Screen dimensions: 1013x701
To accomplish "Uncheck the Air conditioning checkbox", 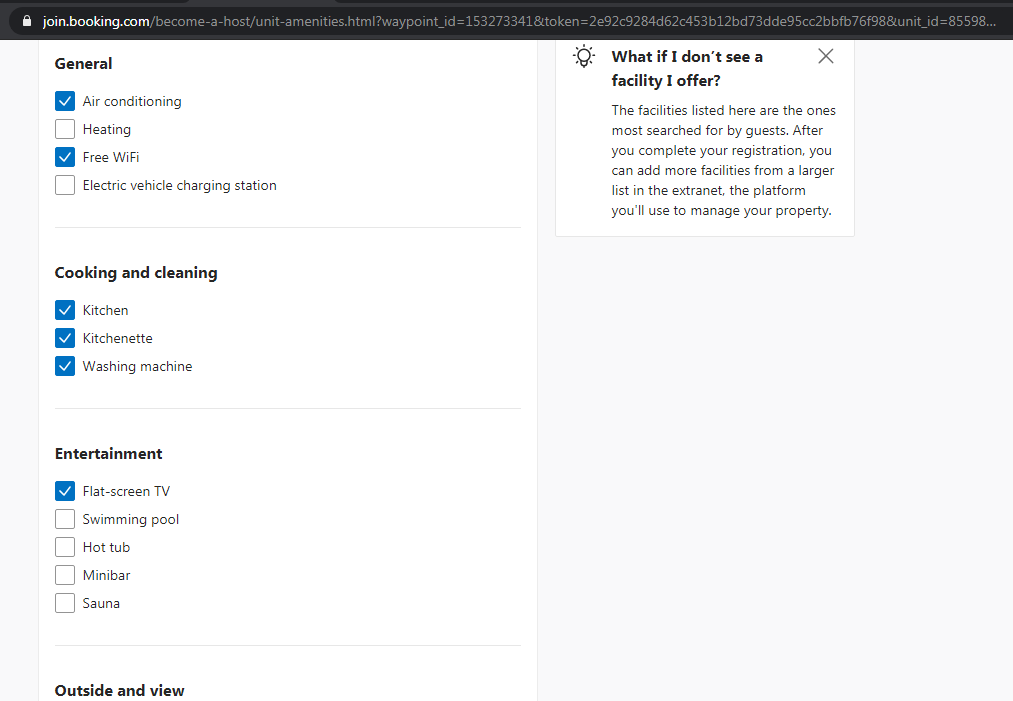I will (x=65, y=101).
